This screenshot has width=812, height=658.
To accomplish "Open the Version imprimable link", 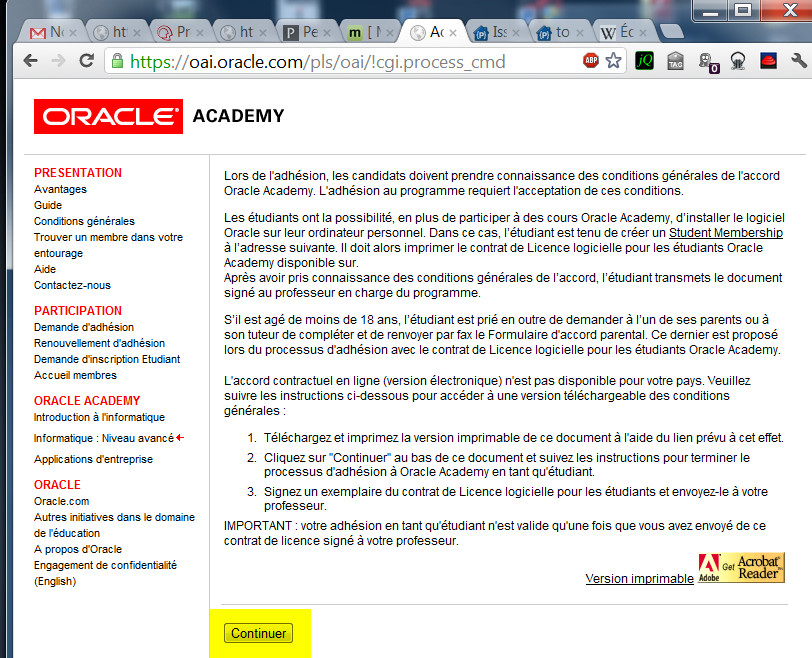I will 640,579.
